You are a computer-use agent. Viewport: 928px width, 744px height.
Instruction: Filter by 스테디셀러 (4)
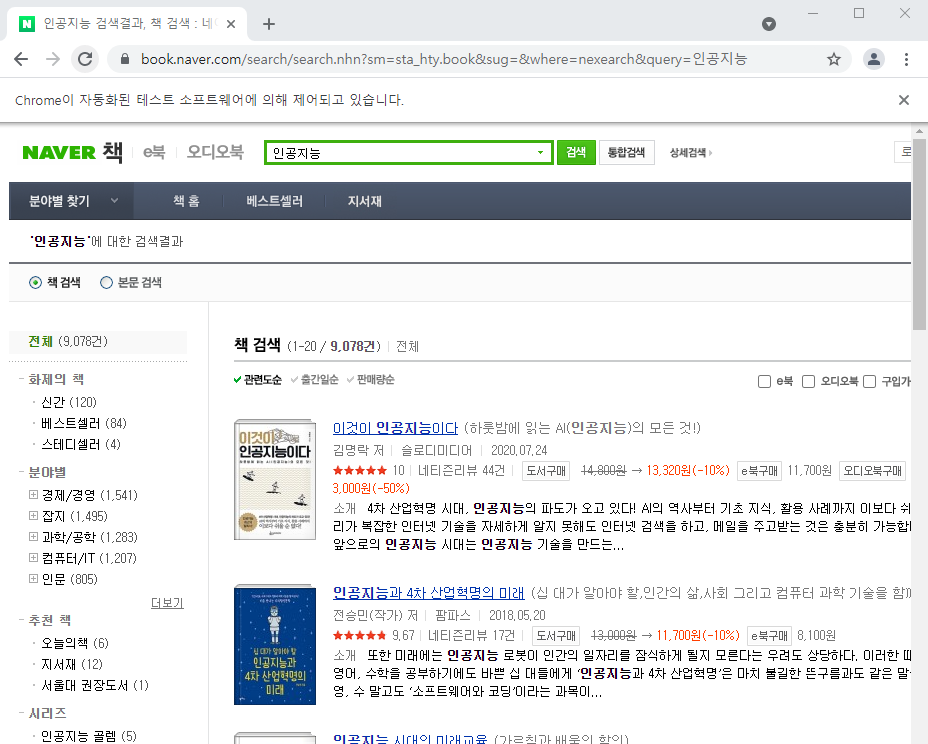(80, 445)
